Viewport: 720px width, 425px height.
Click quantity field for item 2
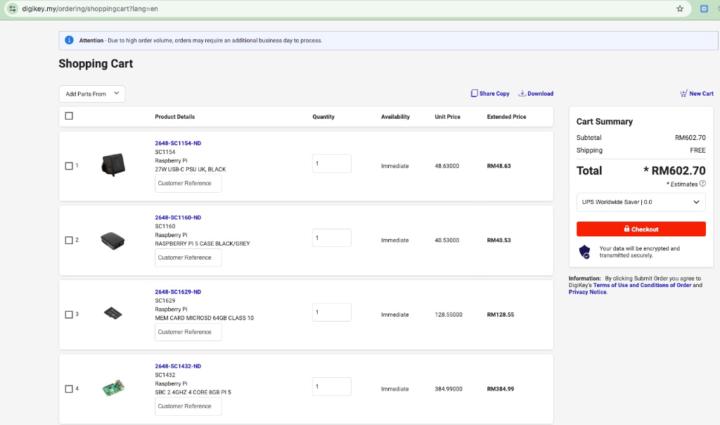pyautogui.click(x=331, y=238)
